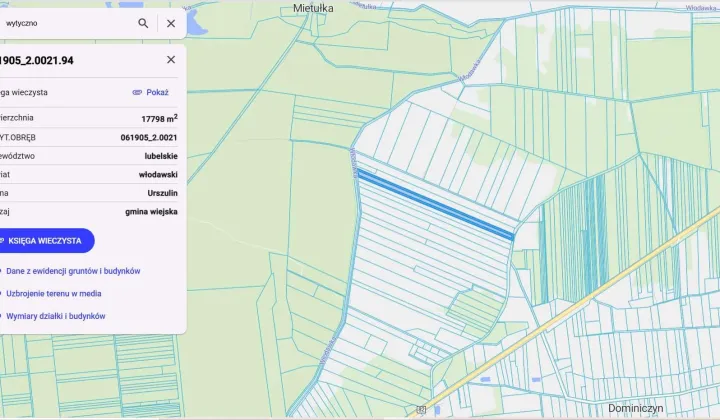Viewport: 720px width, 420px height.
Task: Open the Pokaż land register link
Action: tap(157, 92)
